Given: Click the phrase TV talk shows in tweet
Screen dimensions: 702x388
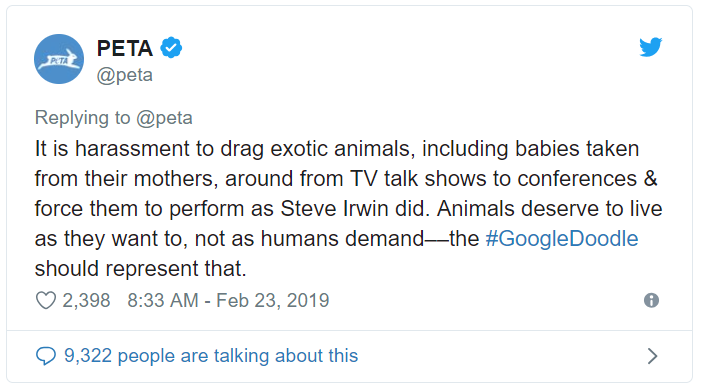Looking at the screenshot, I should pos(419,179).
